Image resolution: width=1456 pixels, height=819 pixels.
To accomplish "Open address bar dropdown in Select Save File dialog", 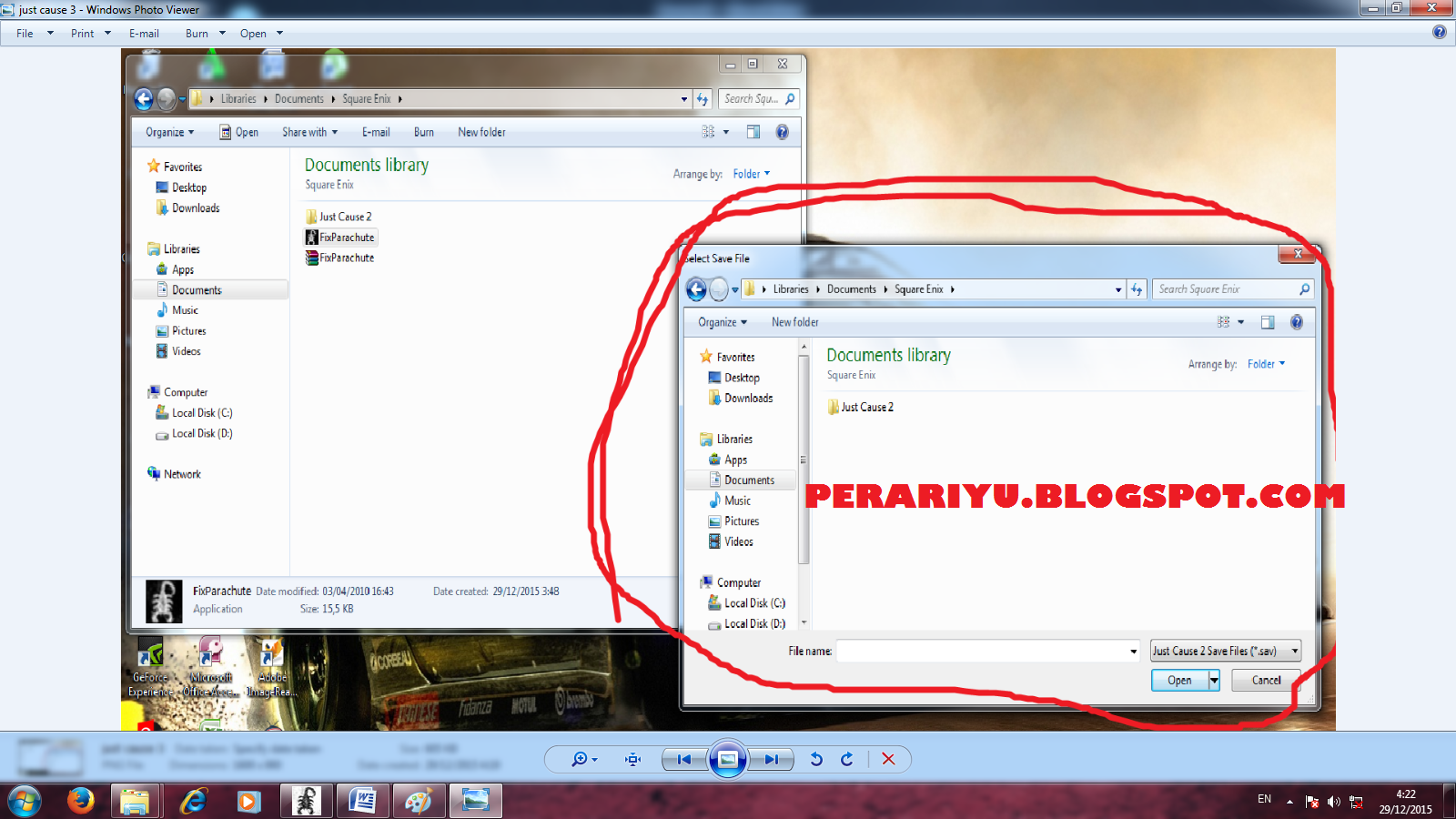I will 1118,289.
